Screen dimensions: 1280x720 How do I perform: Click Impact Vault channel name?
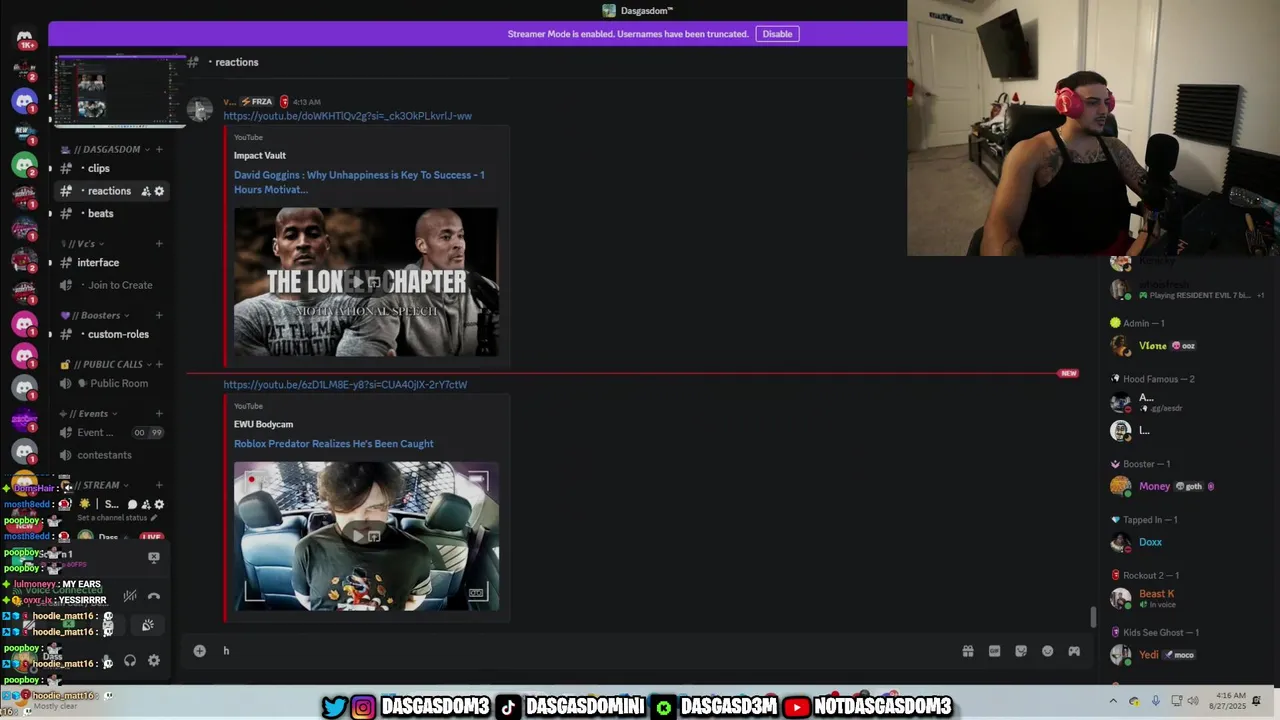[260, 156]
